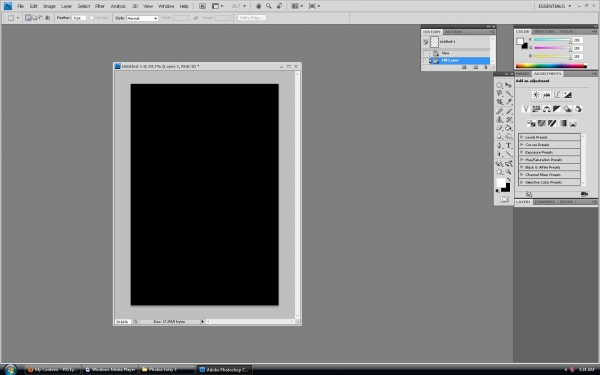
Task: Open the Layer menu
Action: pos(66,6)
